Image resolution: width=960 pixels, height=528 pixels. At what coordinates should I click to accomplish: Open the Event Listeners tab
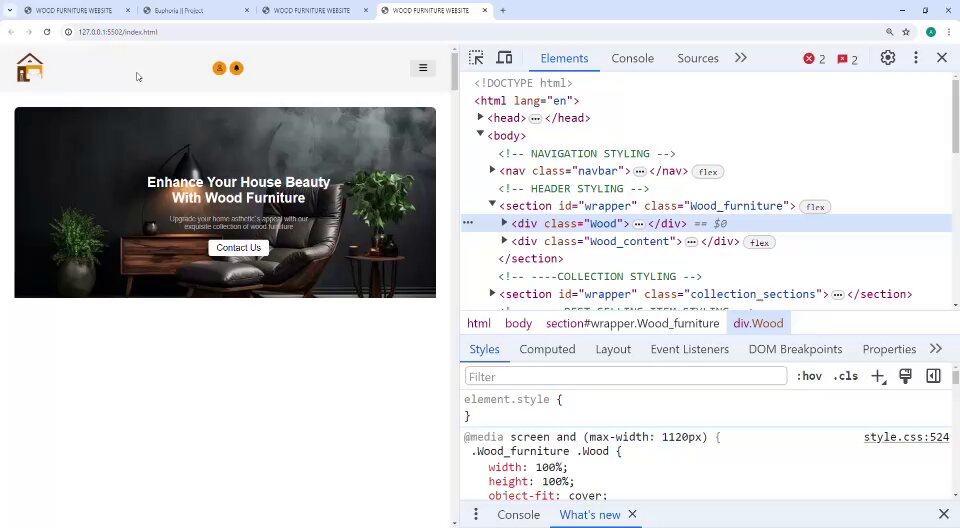pos(689,349)
